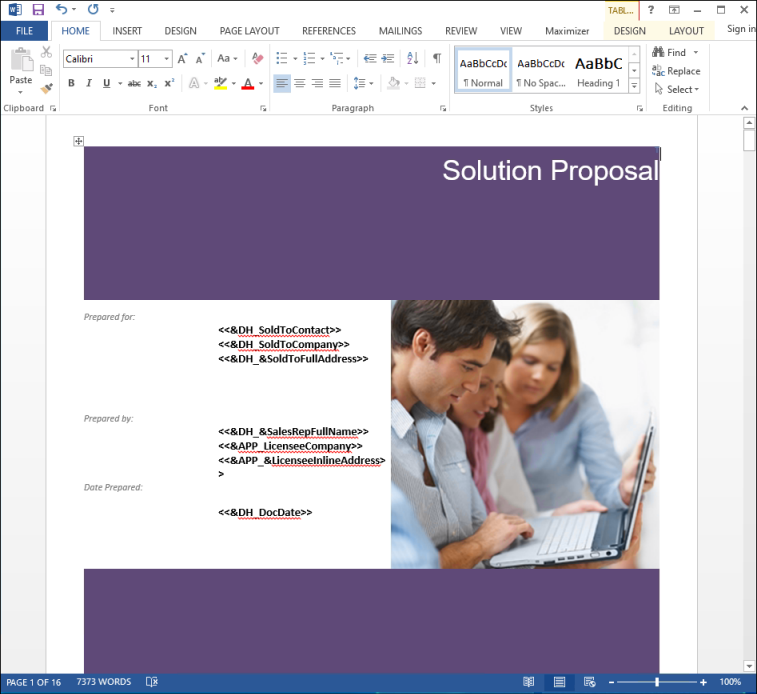Start a bulleted list

[282, 59]
